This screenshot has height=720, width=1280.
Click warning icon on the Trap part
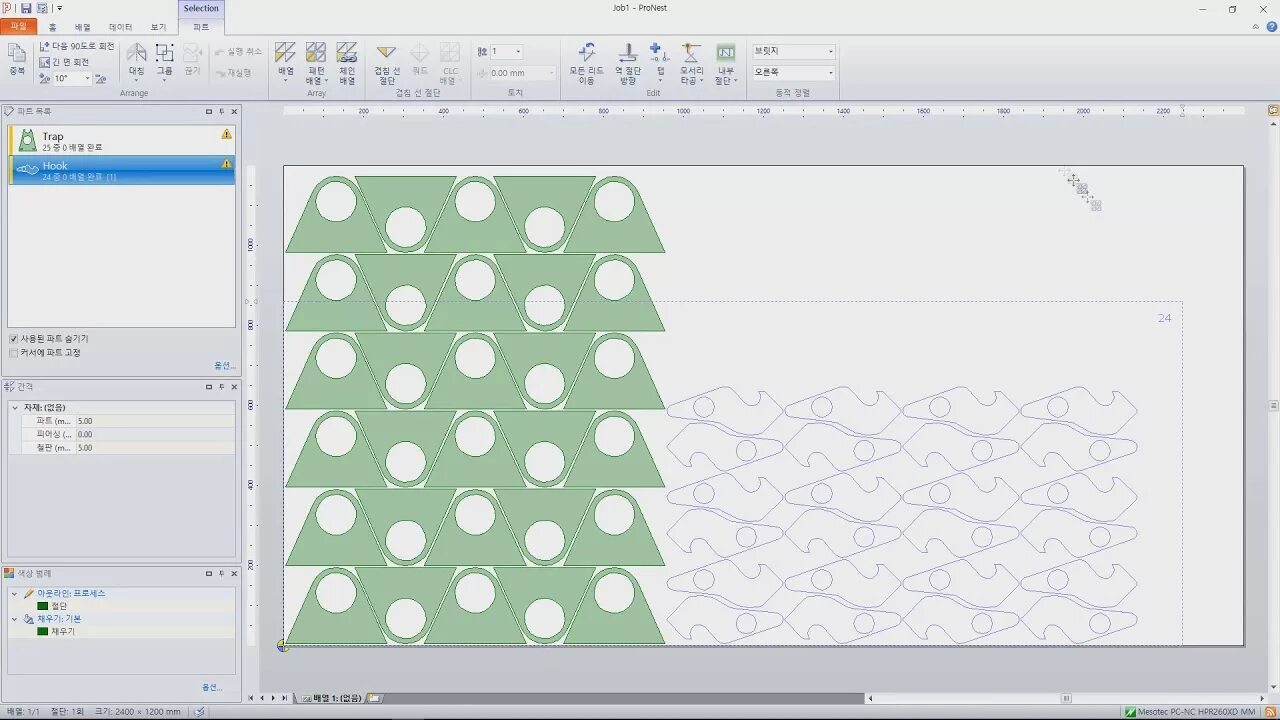226,134
